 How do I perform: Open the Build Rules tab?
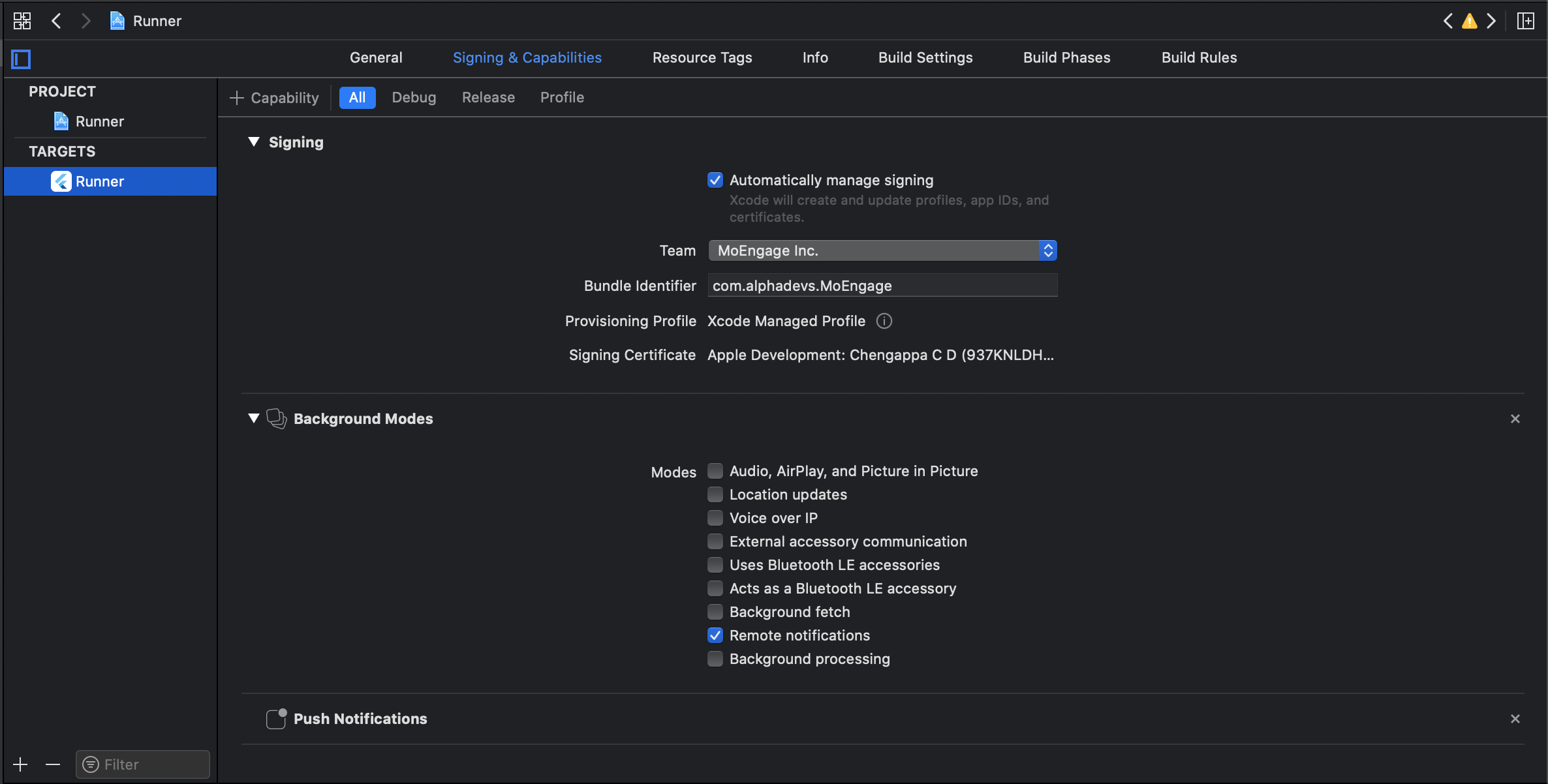pyautogui.click(x=1199, y=57)
